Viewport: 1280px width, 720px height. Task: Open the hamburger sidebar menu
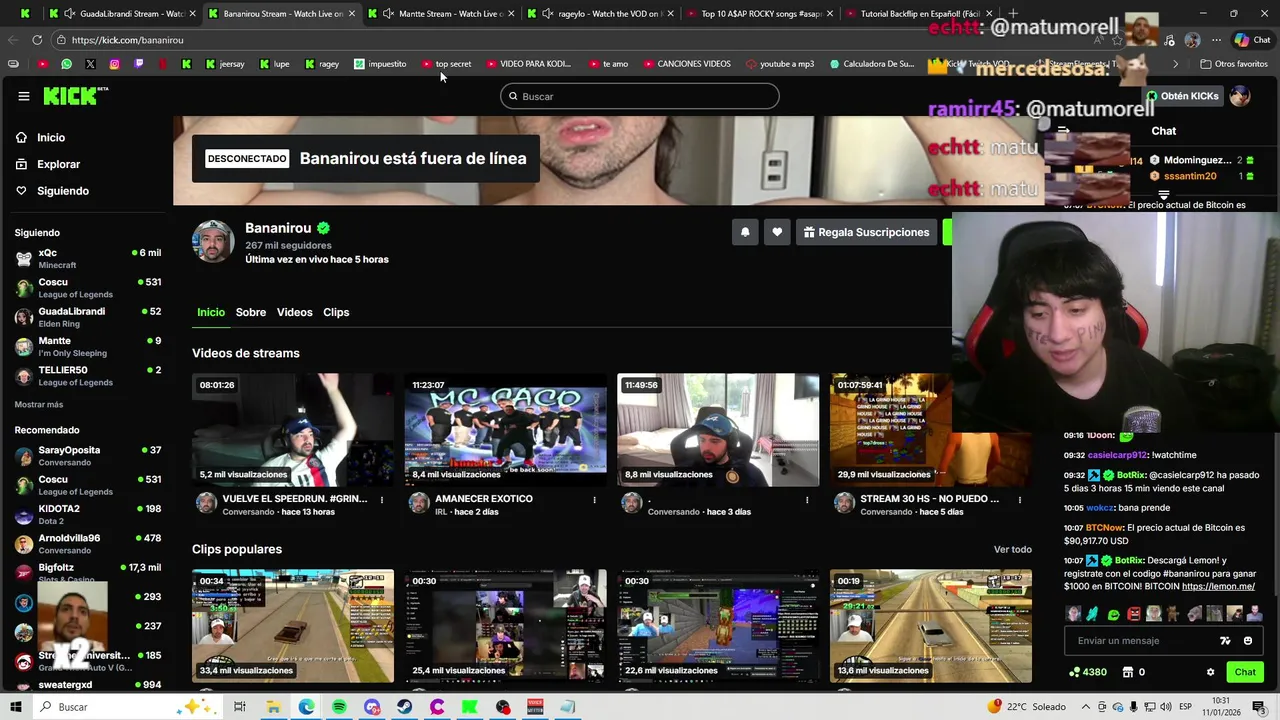coord(24,96)
